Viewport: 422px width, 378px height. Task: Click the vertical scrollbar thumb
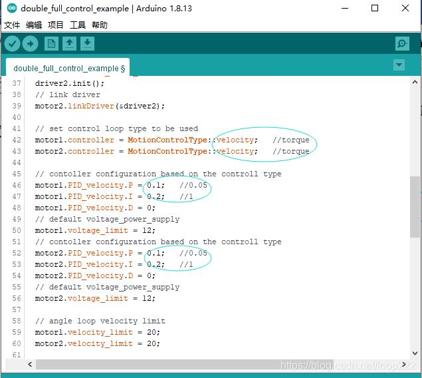[x=415, y=207]
